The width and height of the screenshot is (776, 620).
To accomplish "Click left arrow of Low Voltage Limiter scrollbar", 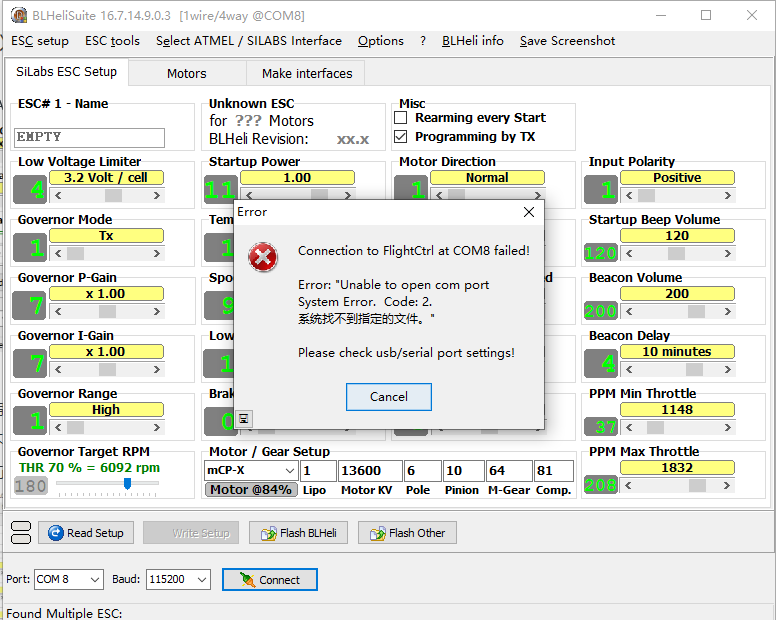I will (58, 195).
